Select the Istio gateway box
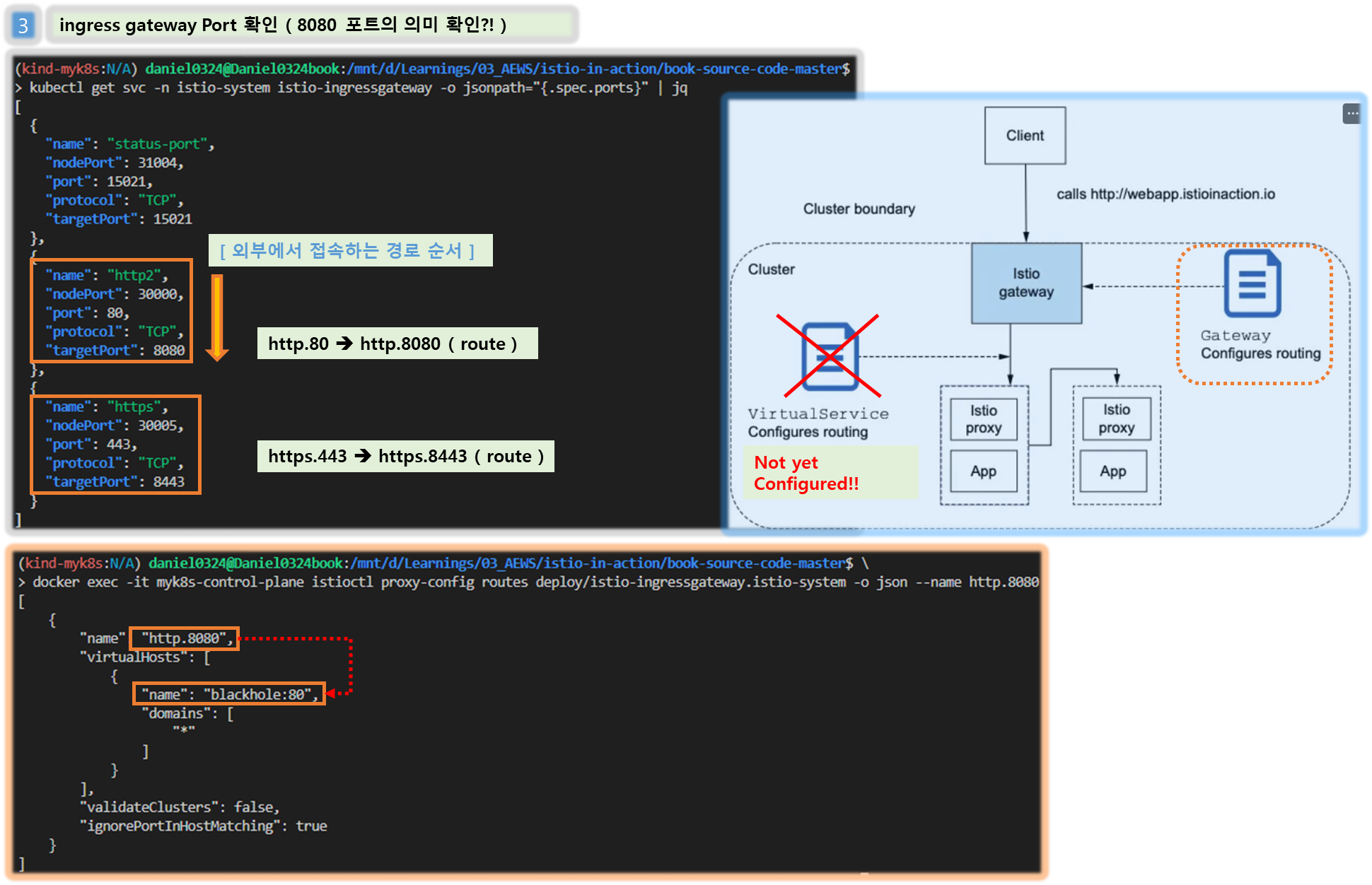Screen dimensions: 1372x885 click(x=1026, y=283)
